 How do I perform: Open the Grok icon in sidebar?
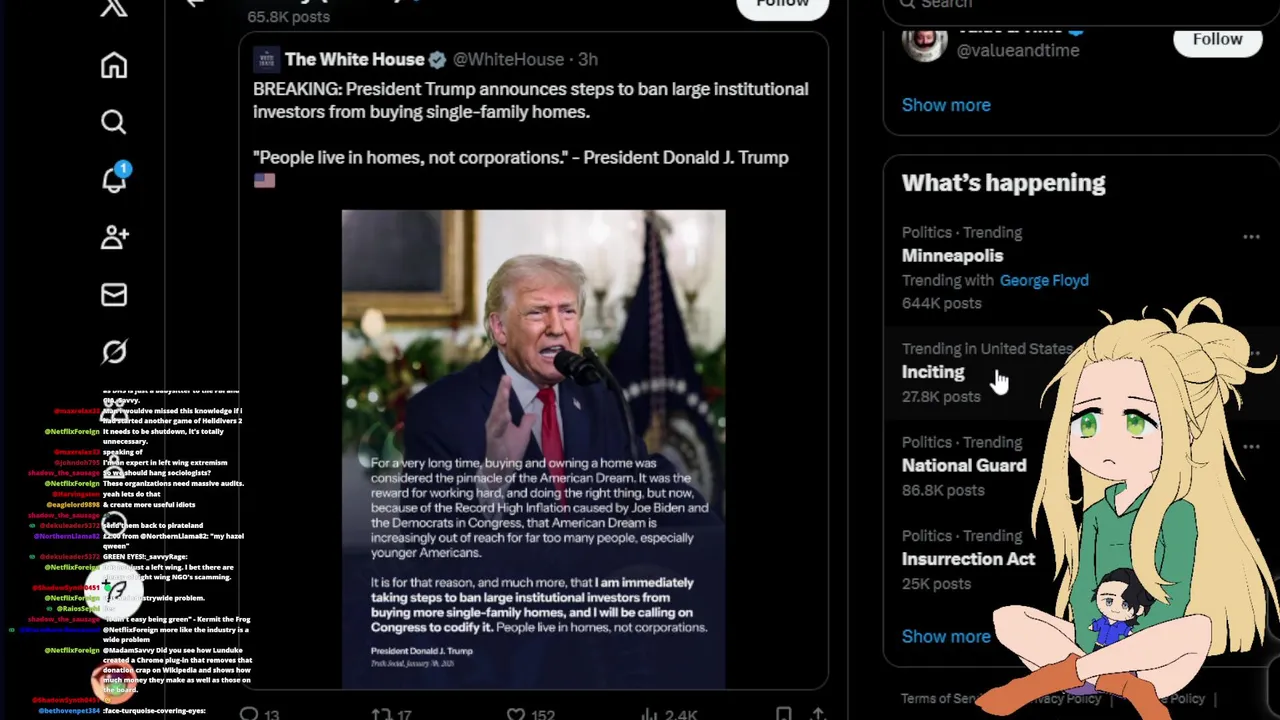click(x=114, y=352)
